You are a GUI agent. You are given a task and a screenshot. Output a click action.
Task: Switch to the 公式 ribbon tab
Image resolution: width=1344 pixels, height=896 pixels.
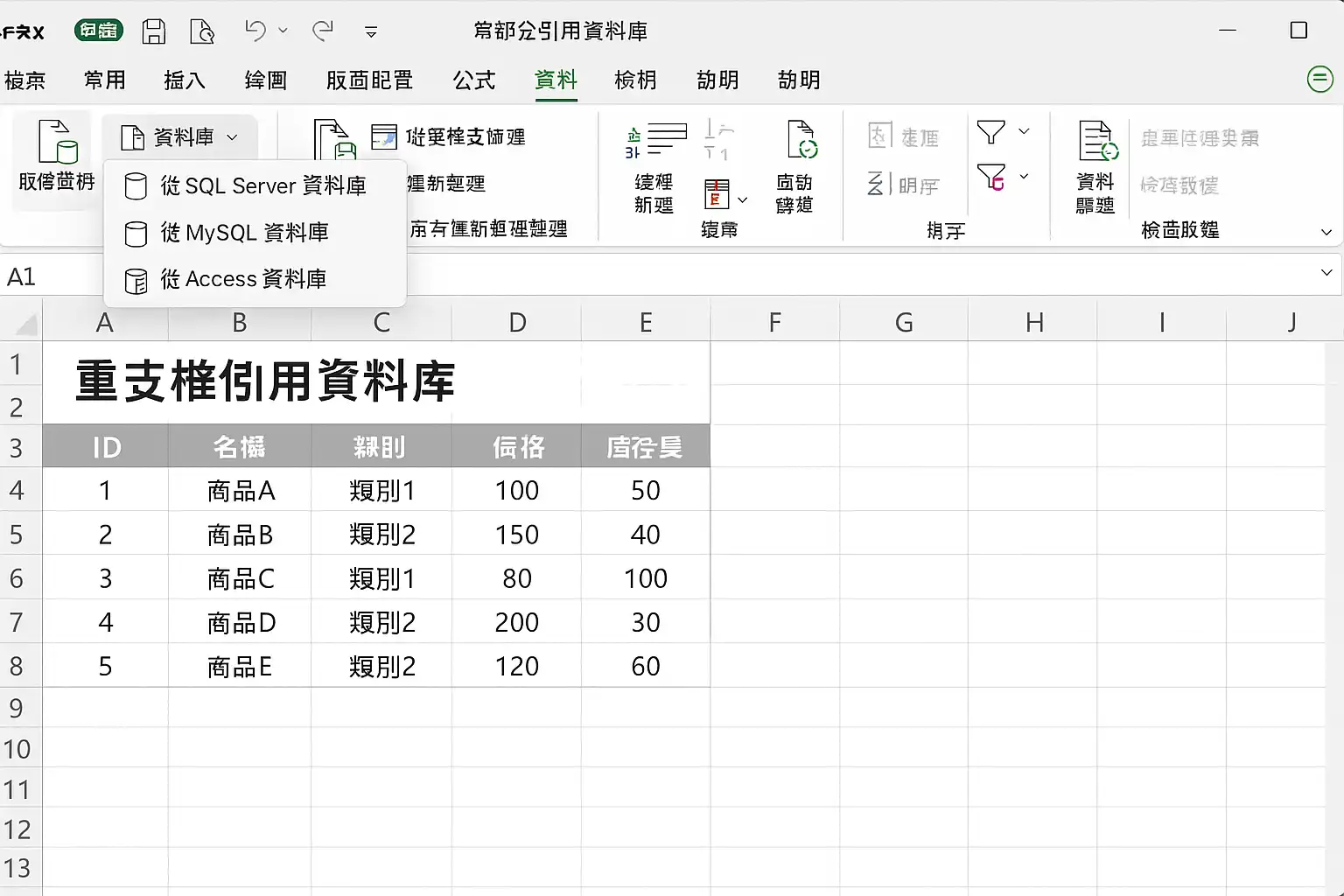[x=474, y=80]
